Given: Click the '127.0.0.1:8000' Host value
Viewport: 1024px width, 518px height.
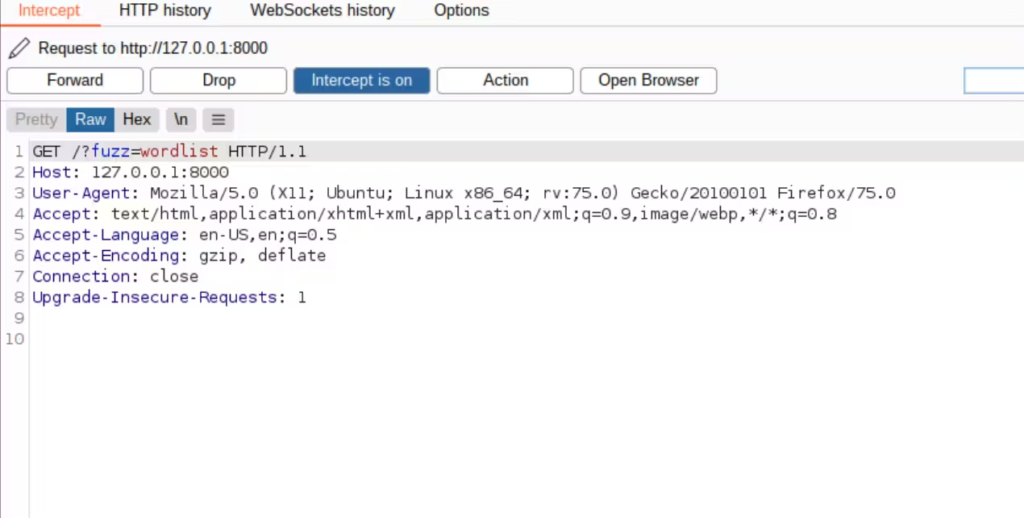Looking at the screenshot, I should (160, 172).
